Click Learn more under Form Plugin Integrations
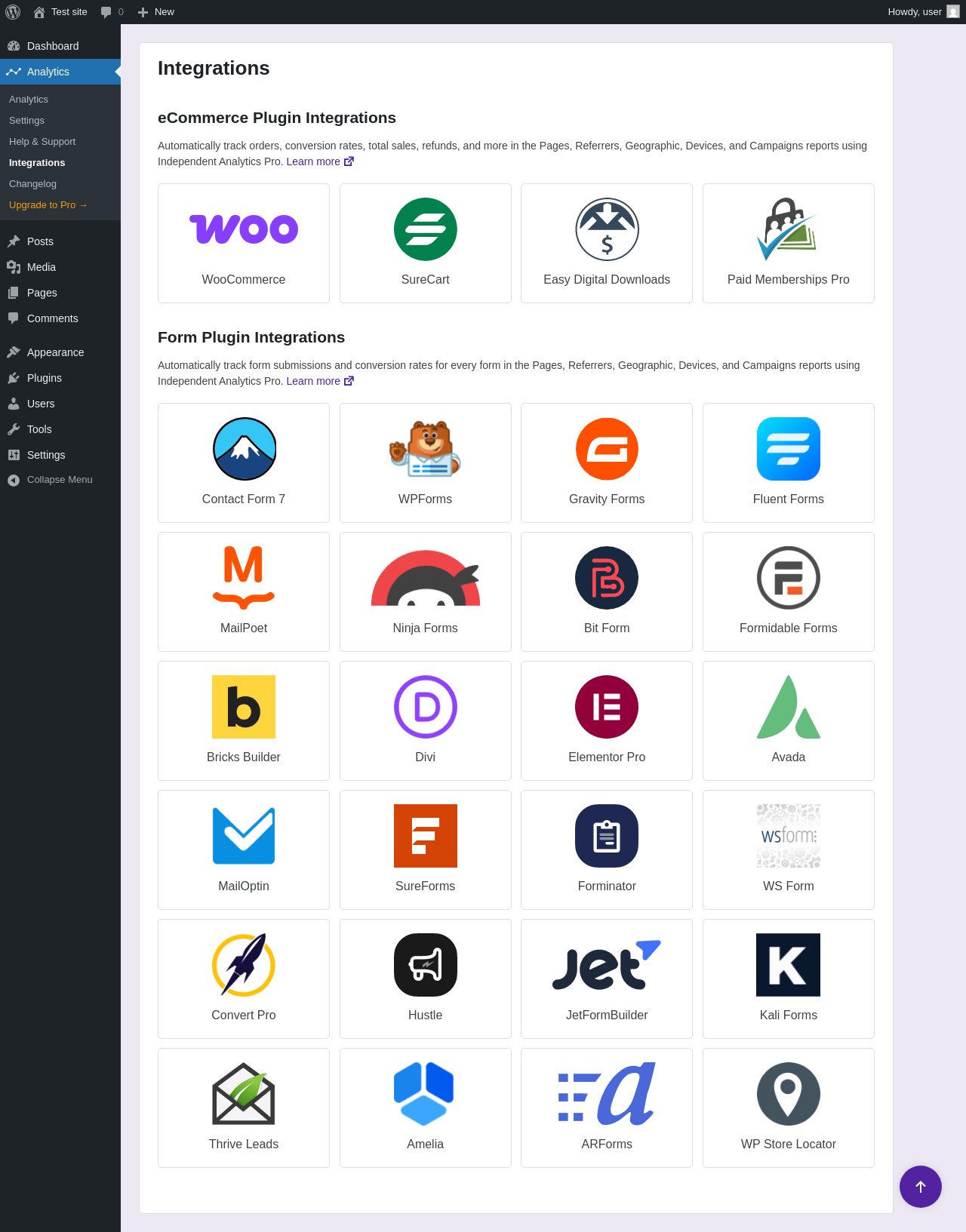 click(x=320, y=381)
